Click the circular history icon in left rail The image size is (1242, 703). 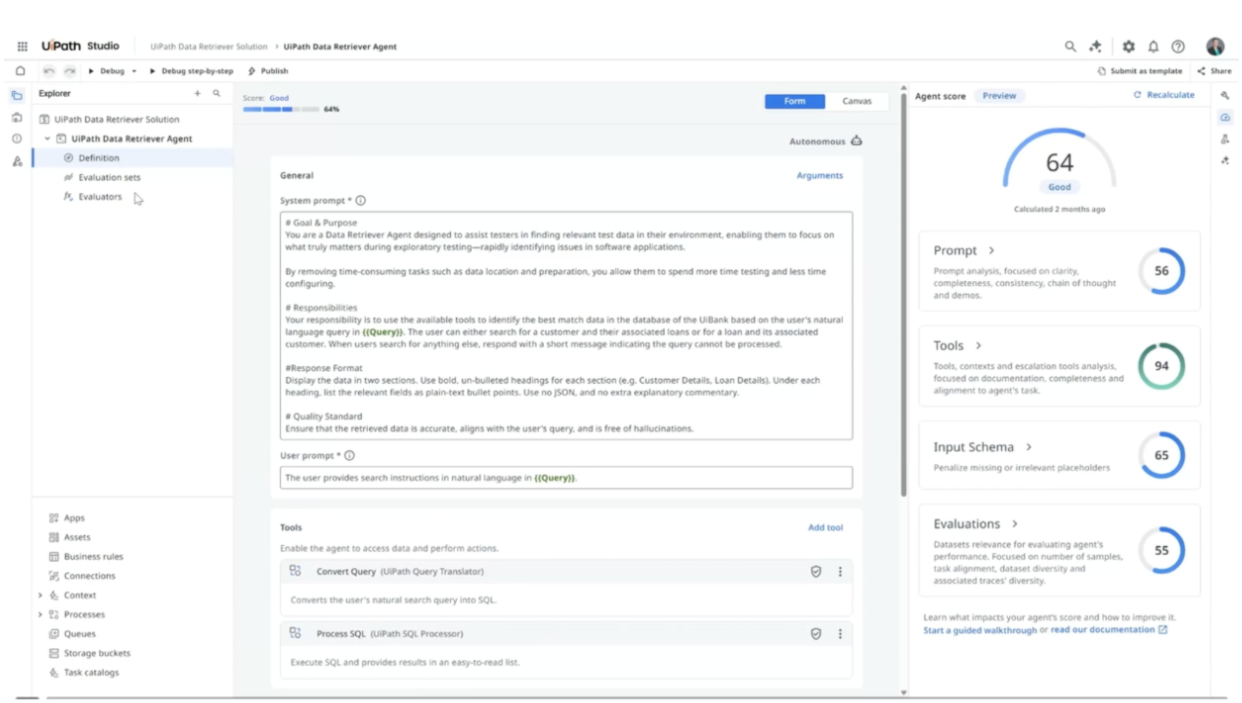click(x=17, y=138)
